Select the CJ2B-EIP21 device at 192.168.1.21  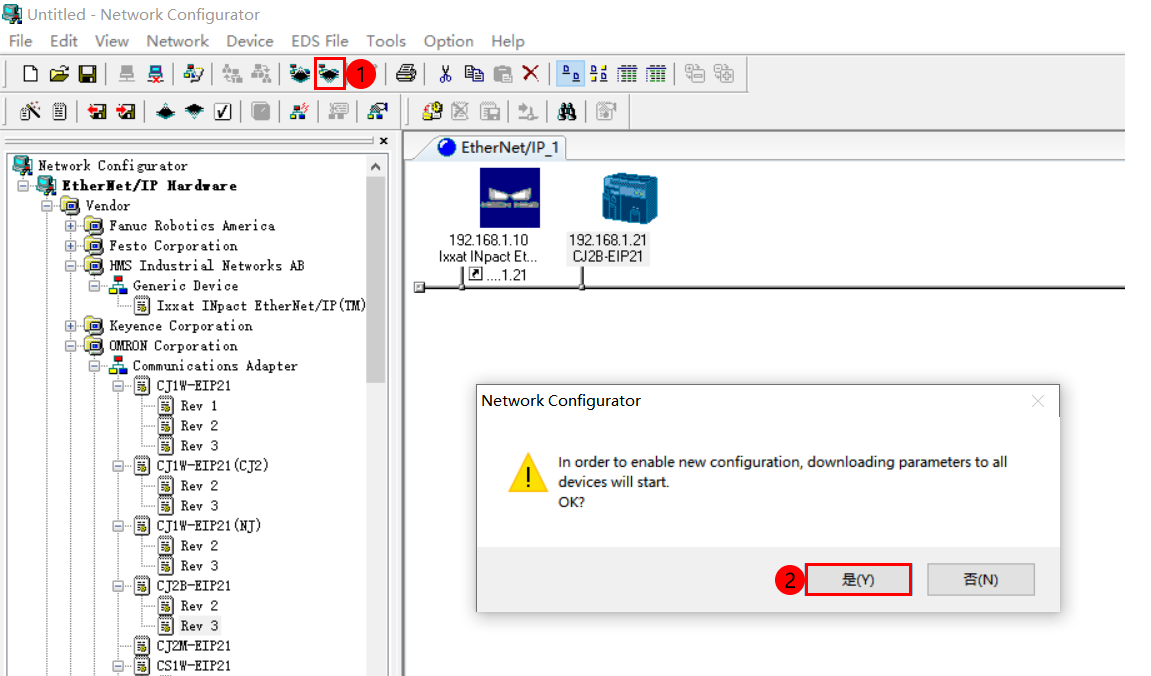click(629, 197)
